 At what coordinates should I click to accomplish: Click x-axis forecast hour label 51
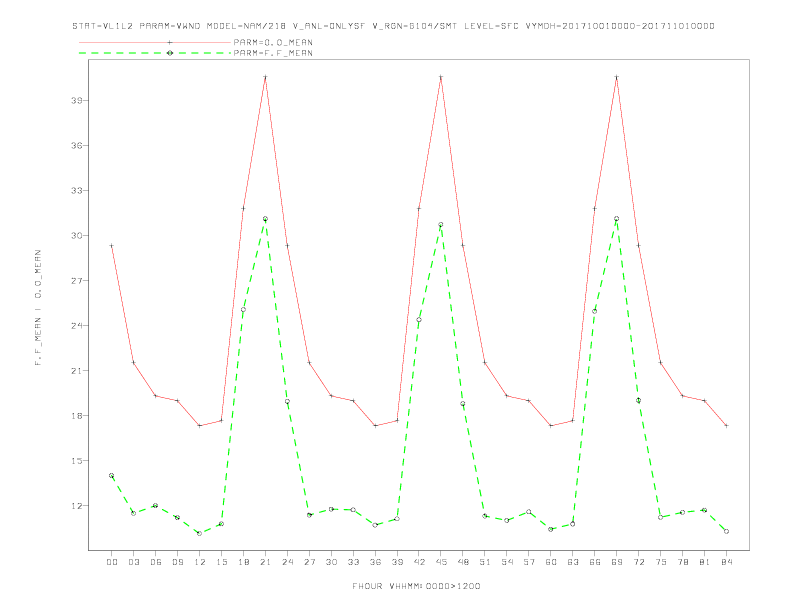click(x=485, y=562)
